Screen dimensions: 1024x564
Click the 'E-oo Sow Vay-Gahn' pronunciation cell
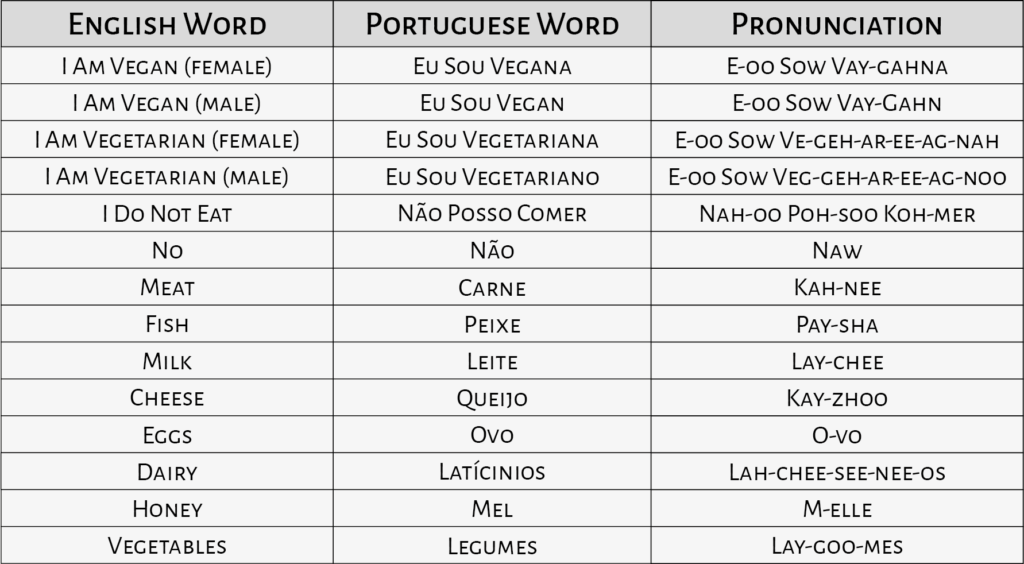[x=837, y=102]
